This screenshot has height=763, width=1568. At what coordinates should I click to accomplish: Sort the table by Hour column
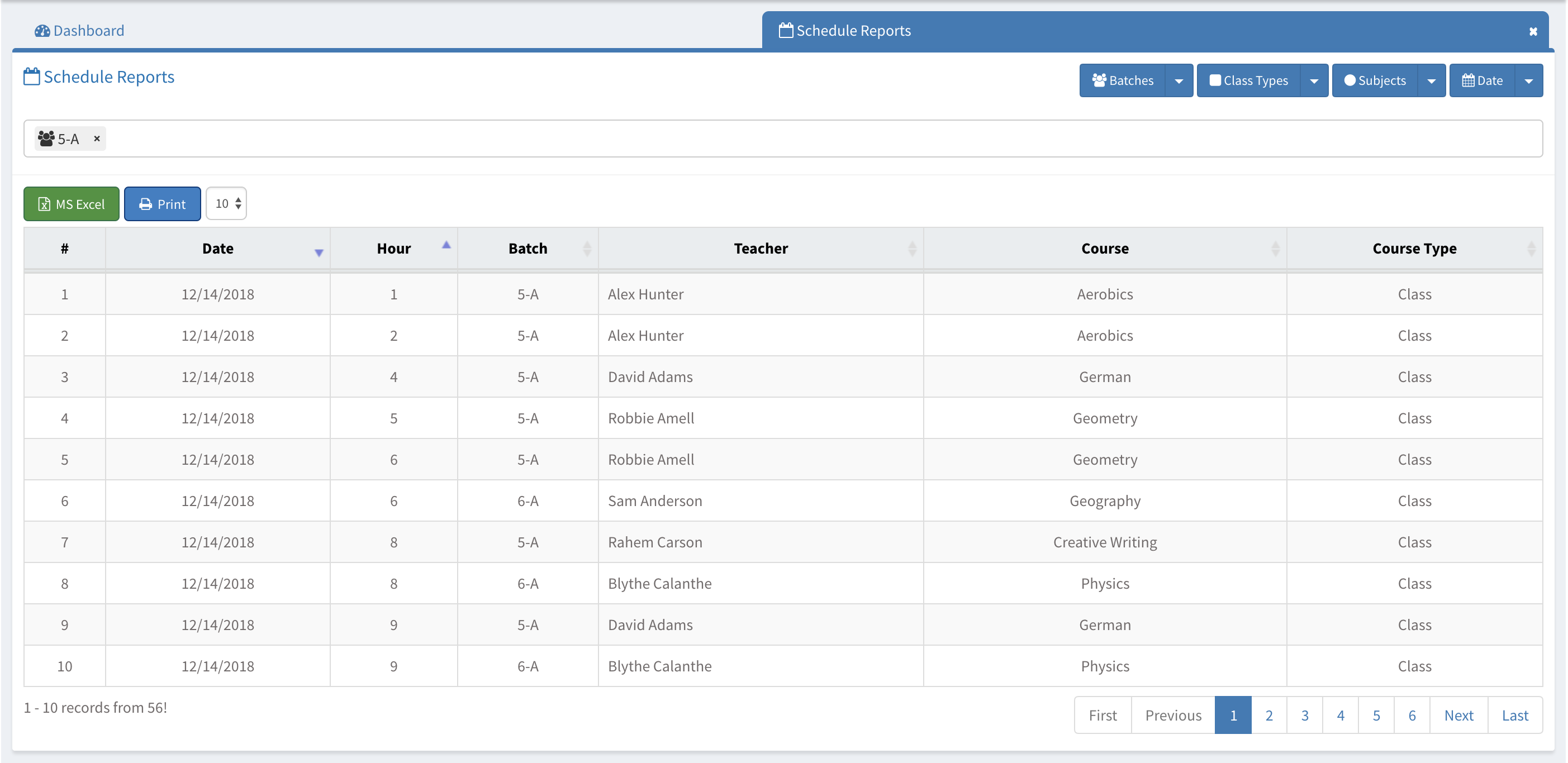394,248
